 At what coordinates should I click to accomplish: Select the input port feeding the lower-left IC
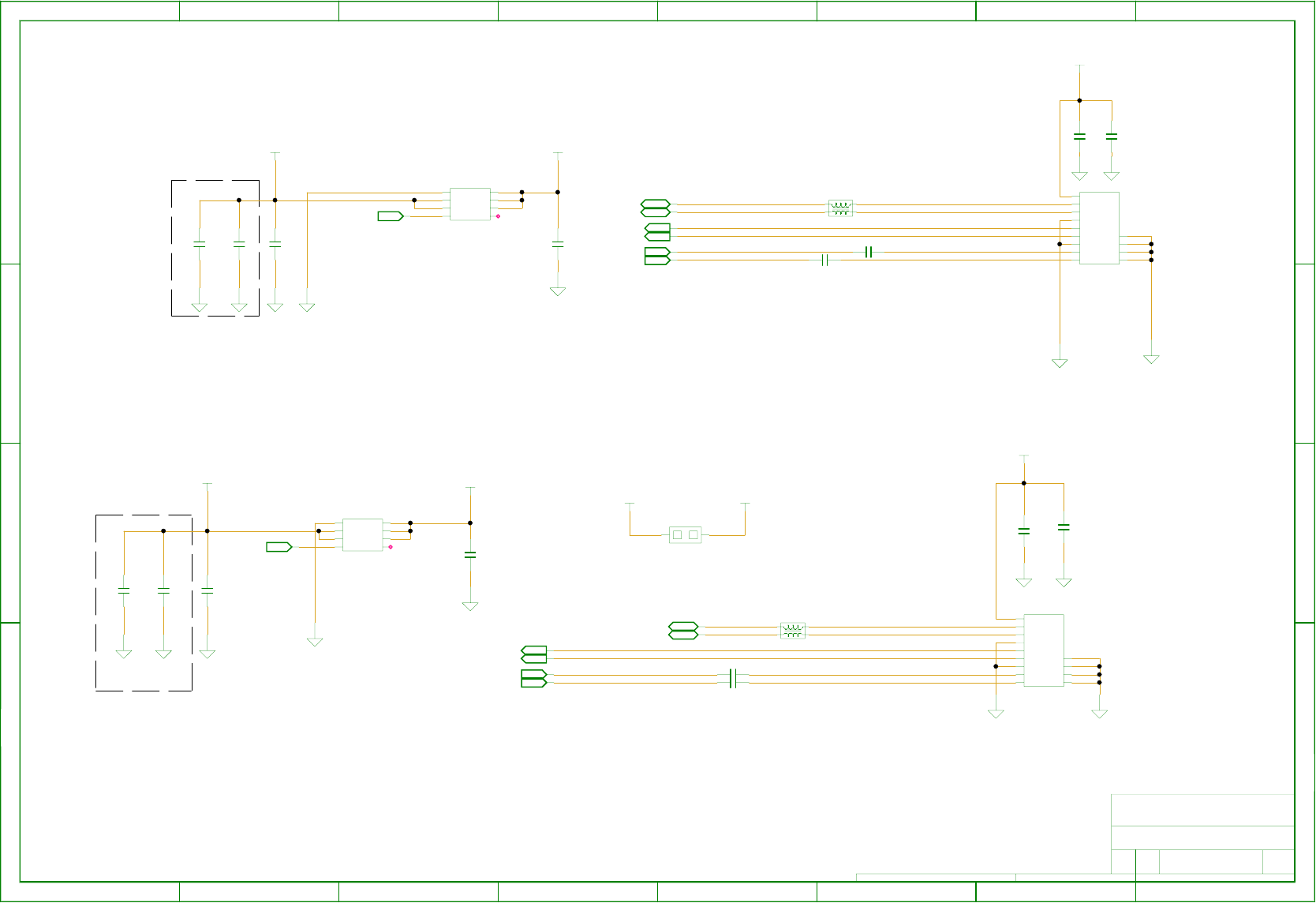point(279,547)
